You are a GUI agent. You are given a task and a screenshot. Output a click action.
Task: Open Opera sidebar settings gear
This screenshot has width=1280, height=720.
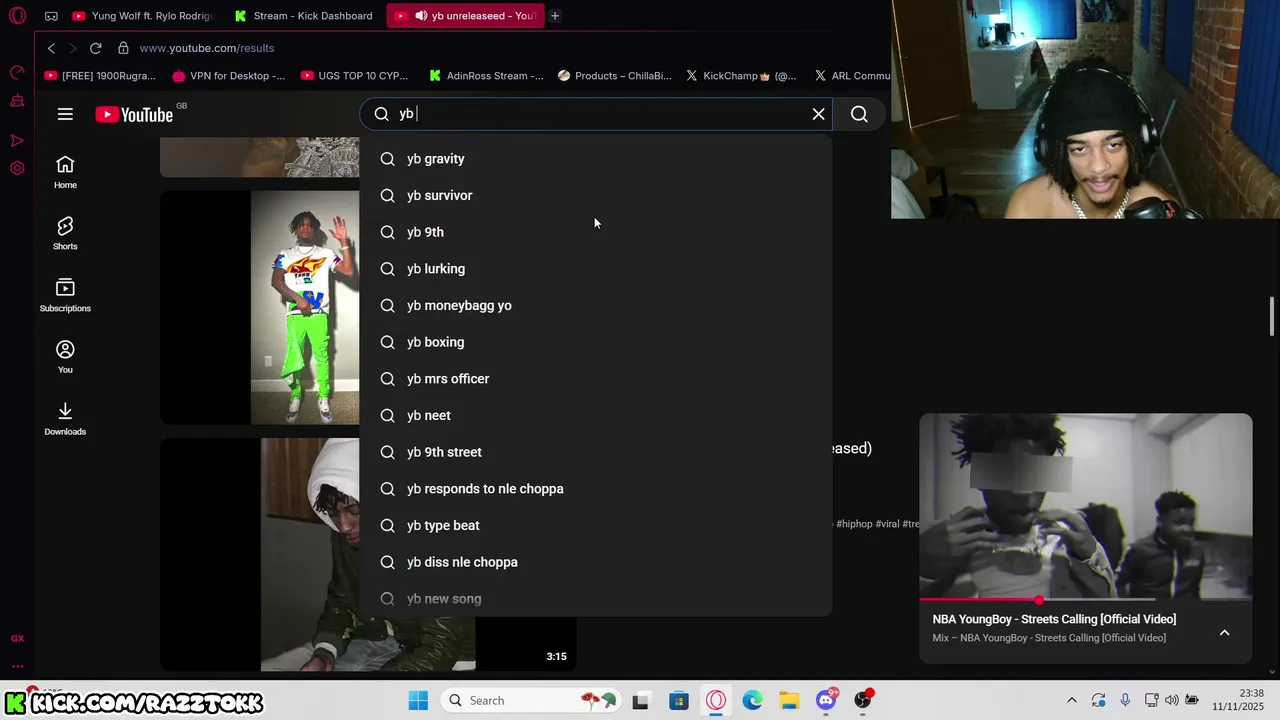pos(17,168)
